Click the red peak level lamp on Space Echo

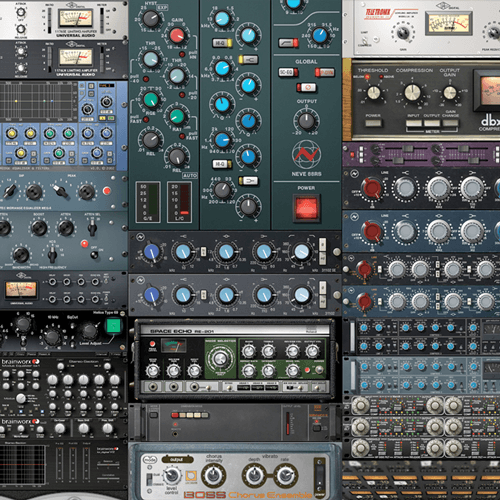click(152, 344)
